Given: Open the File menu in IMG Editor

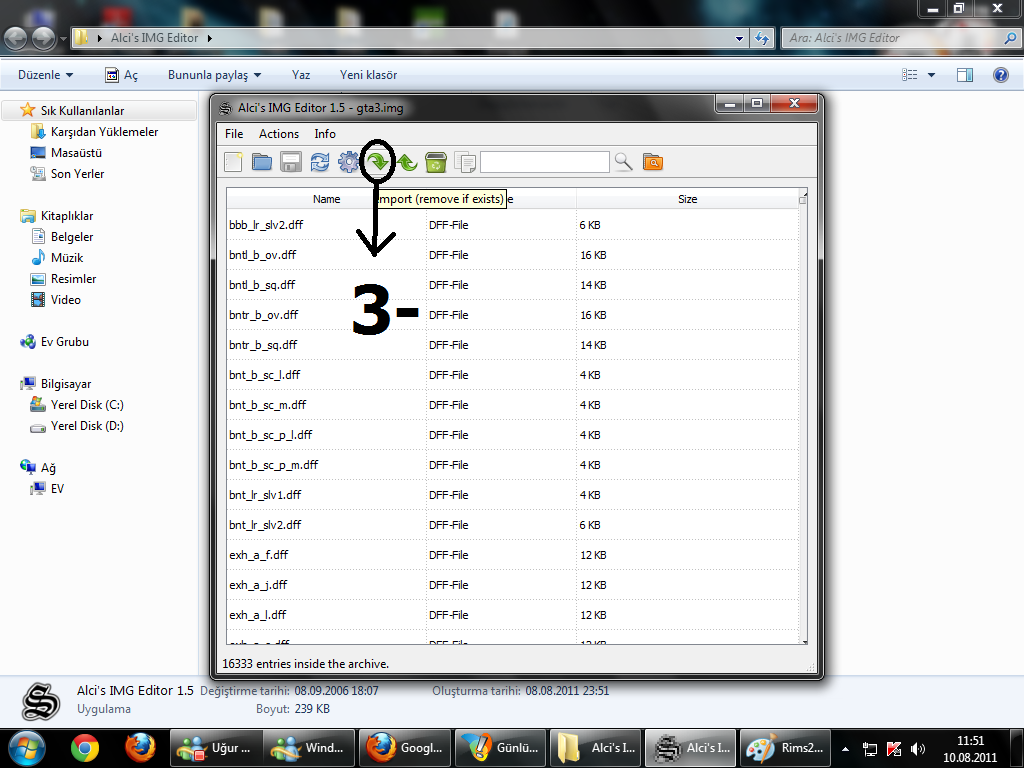Looking at the screenshot, I should 234,134.
